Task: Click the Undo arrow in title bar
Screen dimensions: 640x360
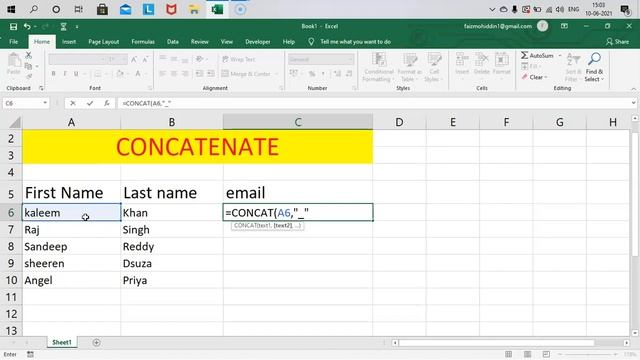Action: click(27, 27)
